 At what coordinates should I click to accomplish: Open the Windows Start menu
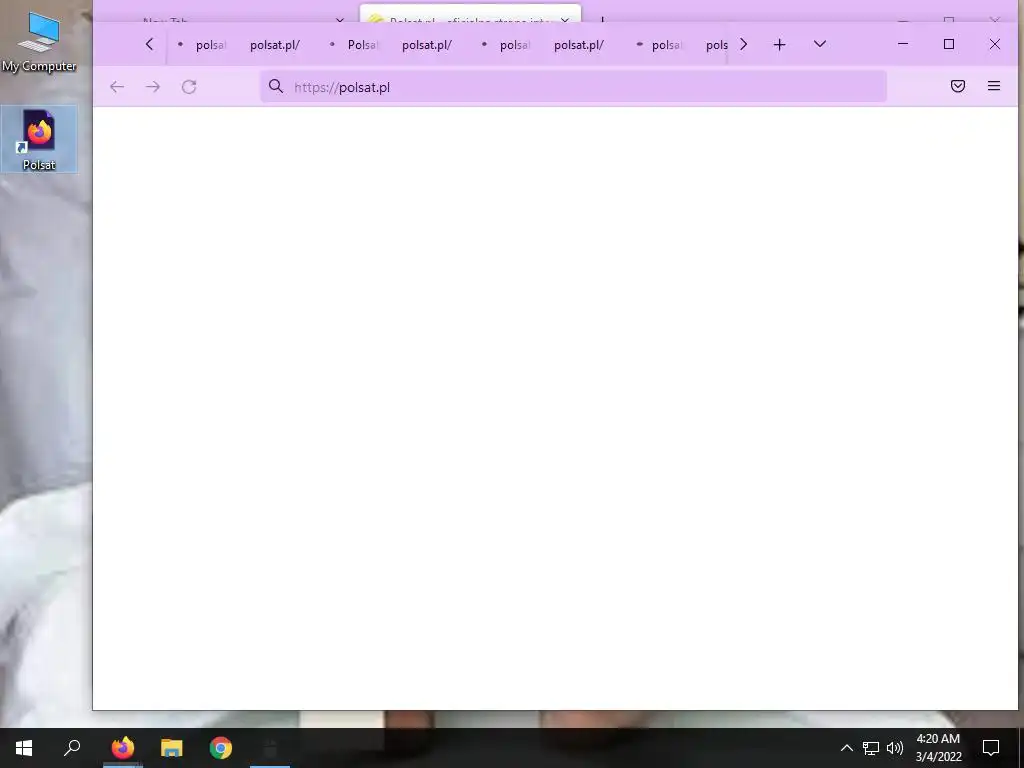point(24,748)
